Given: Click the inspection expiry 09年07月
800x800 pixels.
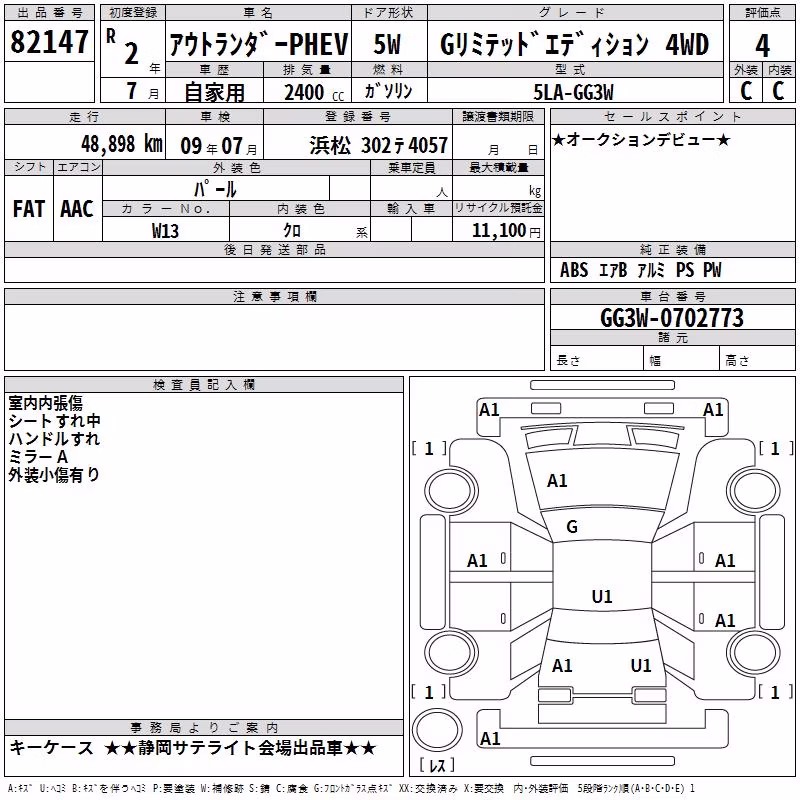Looking at the screenshot, I should pyautogui.click(x=218, y=146).
